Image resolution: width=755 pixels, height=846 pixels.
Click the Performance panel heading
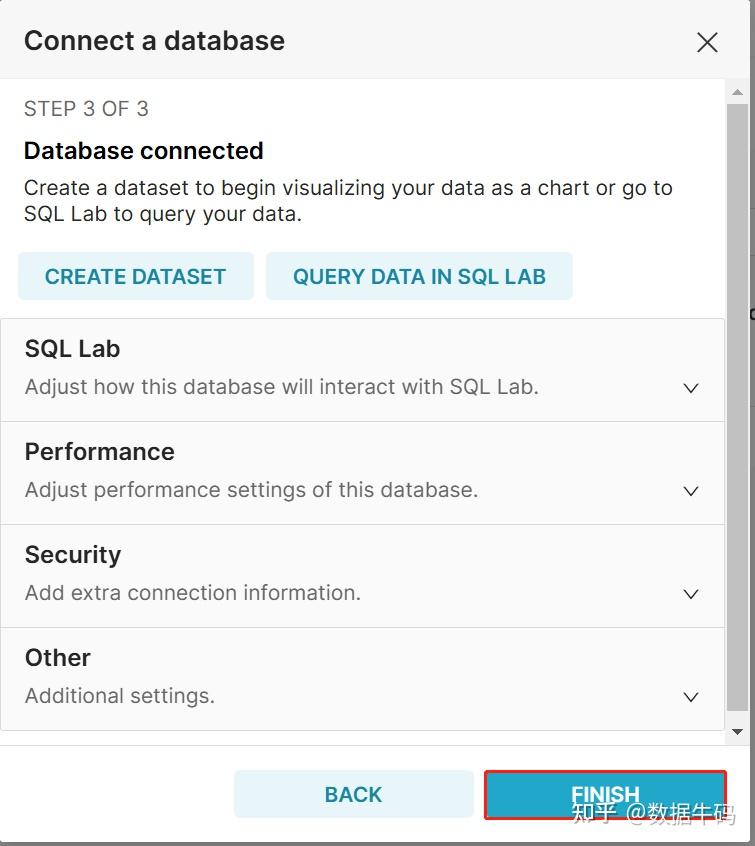tap(100, 452)
